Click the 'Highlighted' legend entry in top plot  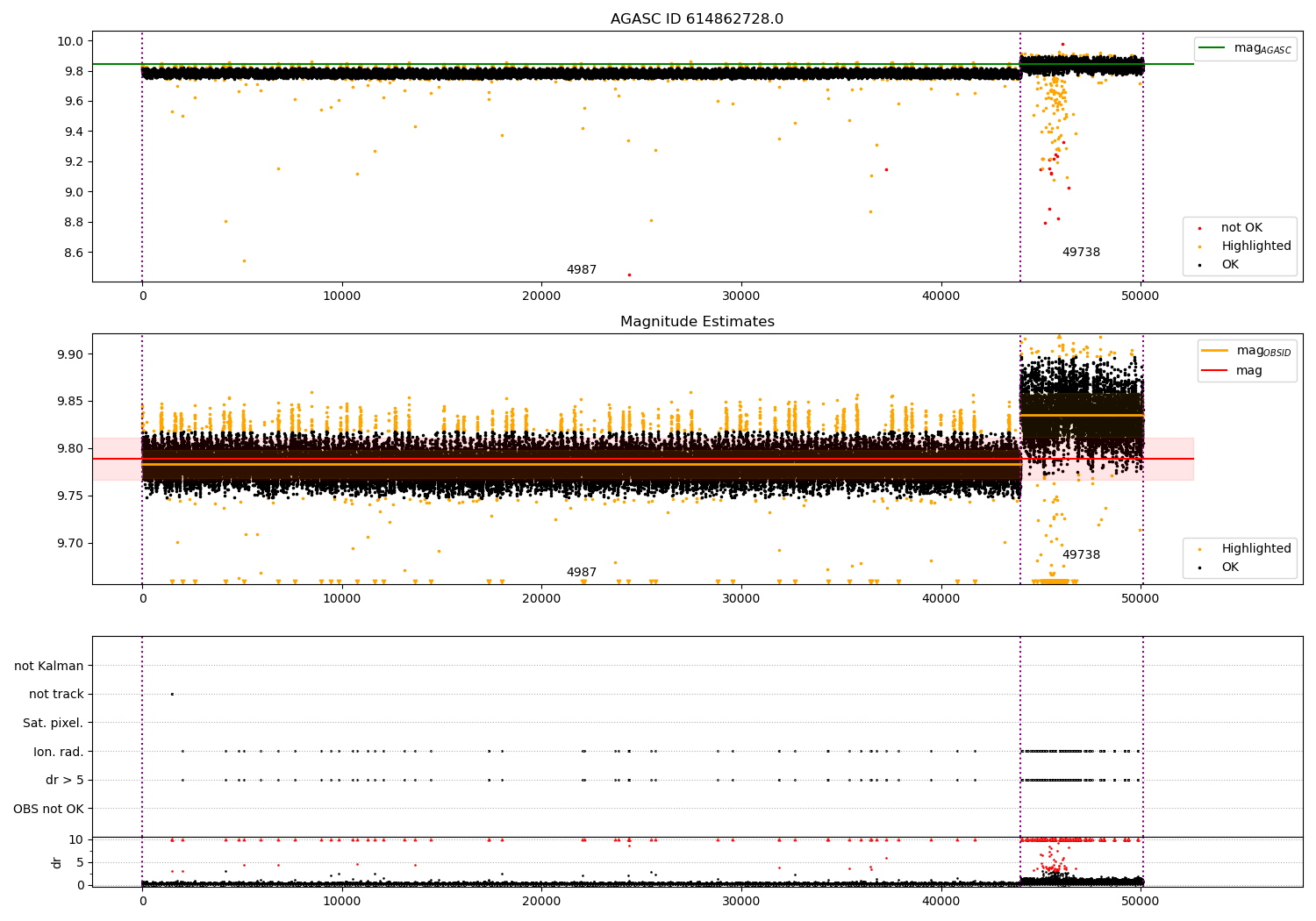1255,246
